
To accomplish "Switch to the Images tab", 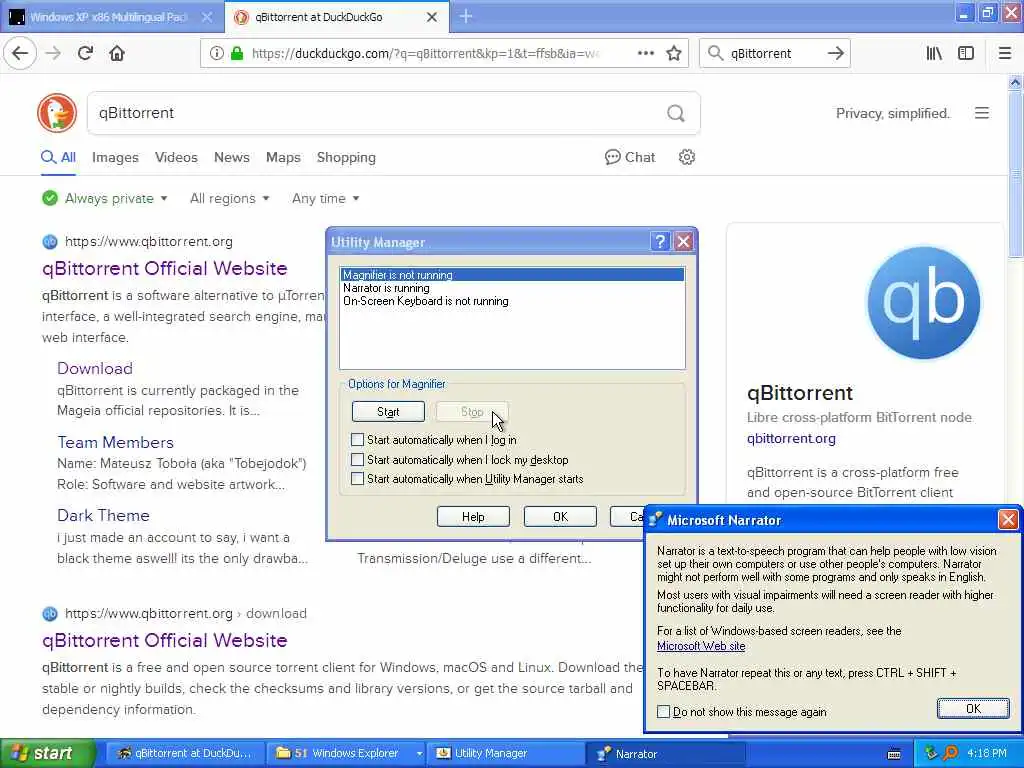I will coord(115,157).
